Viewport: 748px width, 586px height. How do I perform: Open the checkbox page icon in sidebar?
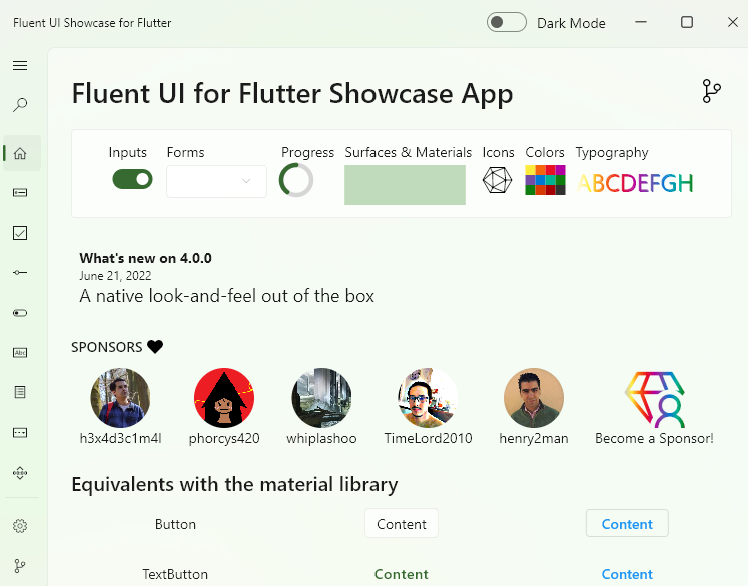point(20,233)
